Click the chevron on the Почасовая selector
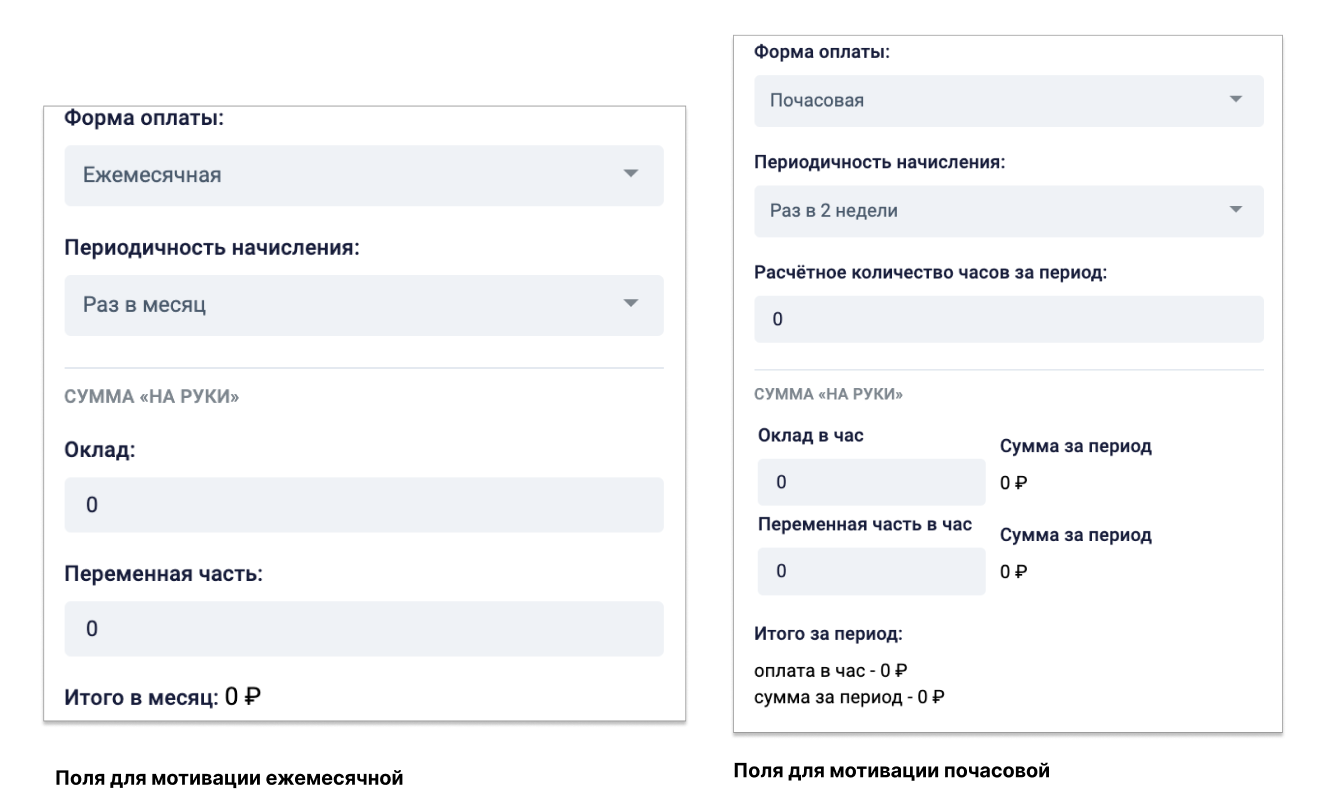This screenshot has width=1324, height=808. (x=1236, y=100)
